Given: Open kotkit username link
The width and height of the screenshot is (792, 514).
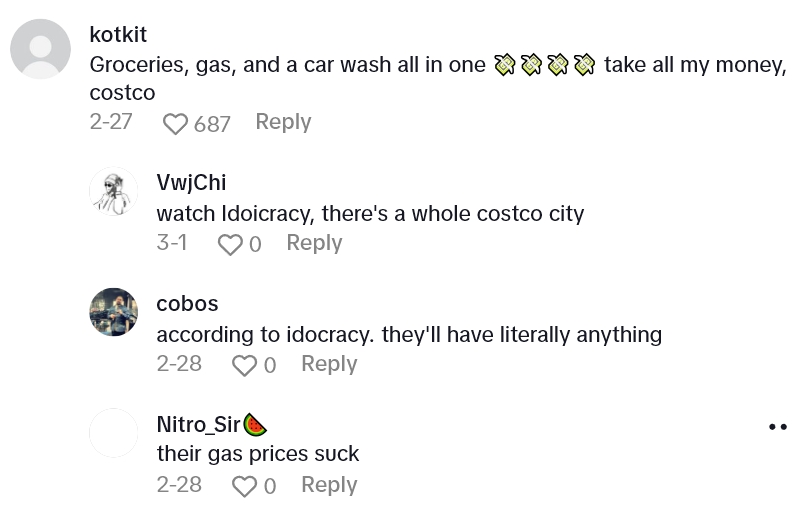Looking at the screenshot, I should click(118, 35).
